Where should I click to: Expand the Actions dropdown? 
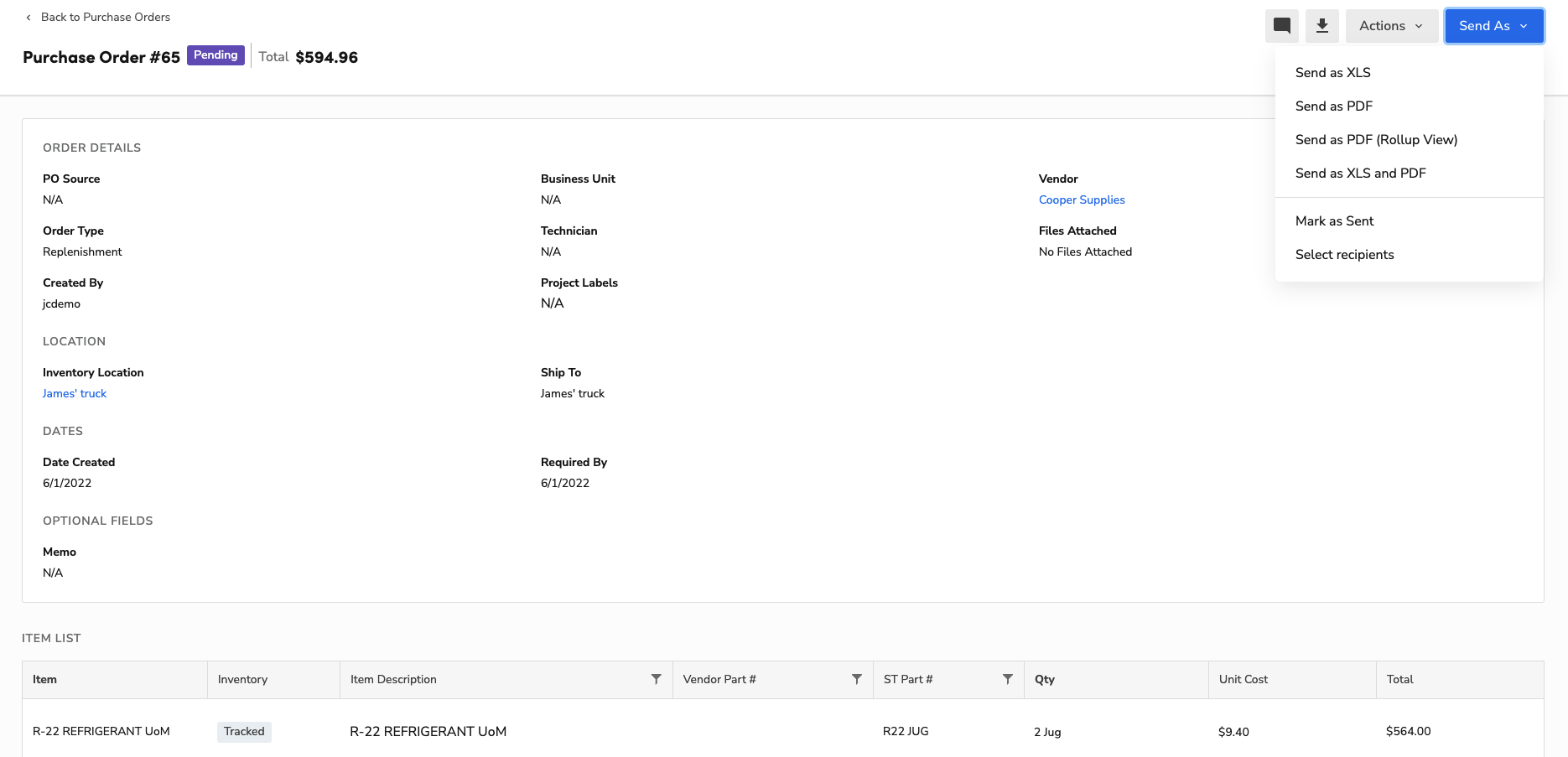[1391, 25]
